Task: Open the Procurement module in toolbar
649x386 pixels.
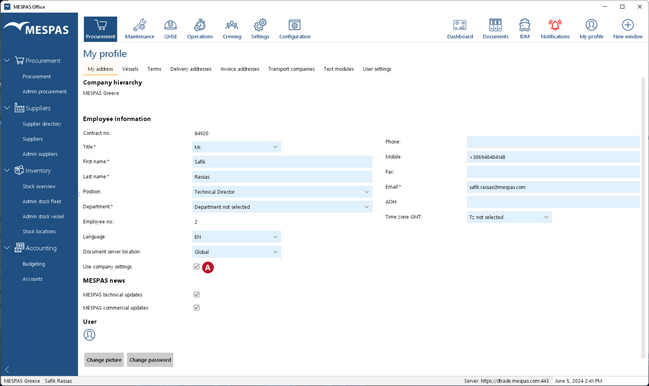Action: click(x=100, y=29)
